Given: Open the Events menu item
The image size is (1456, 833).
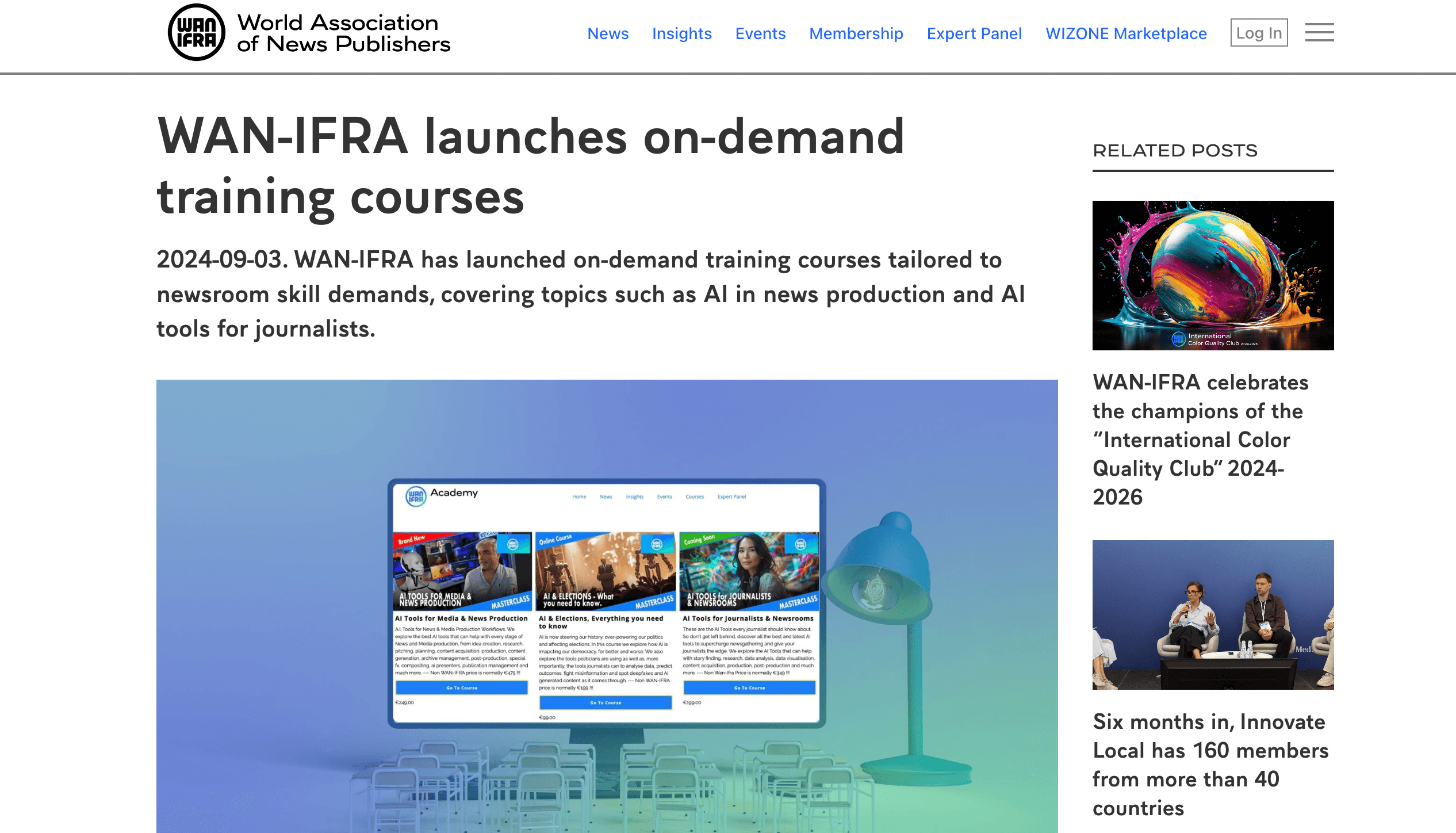Looking at the screenshot, I should (x=760, y=33).
